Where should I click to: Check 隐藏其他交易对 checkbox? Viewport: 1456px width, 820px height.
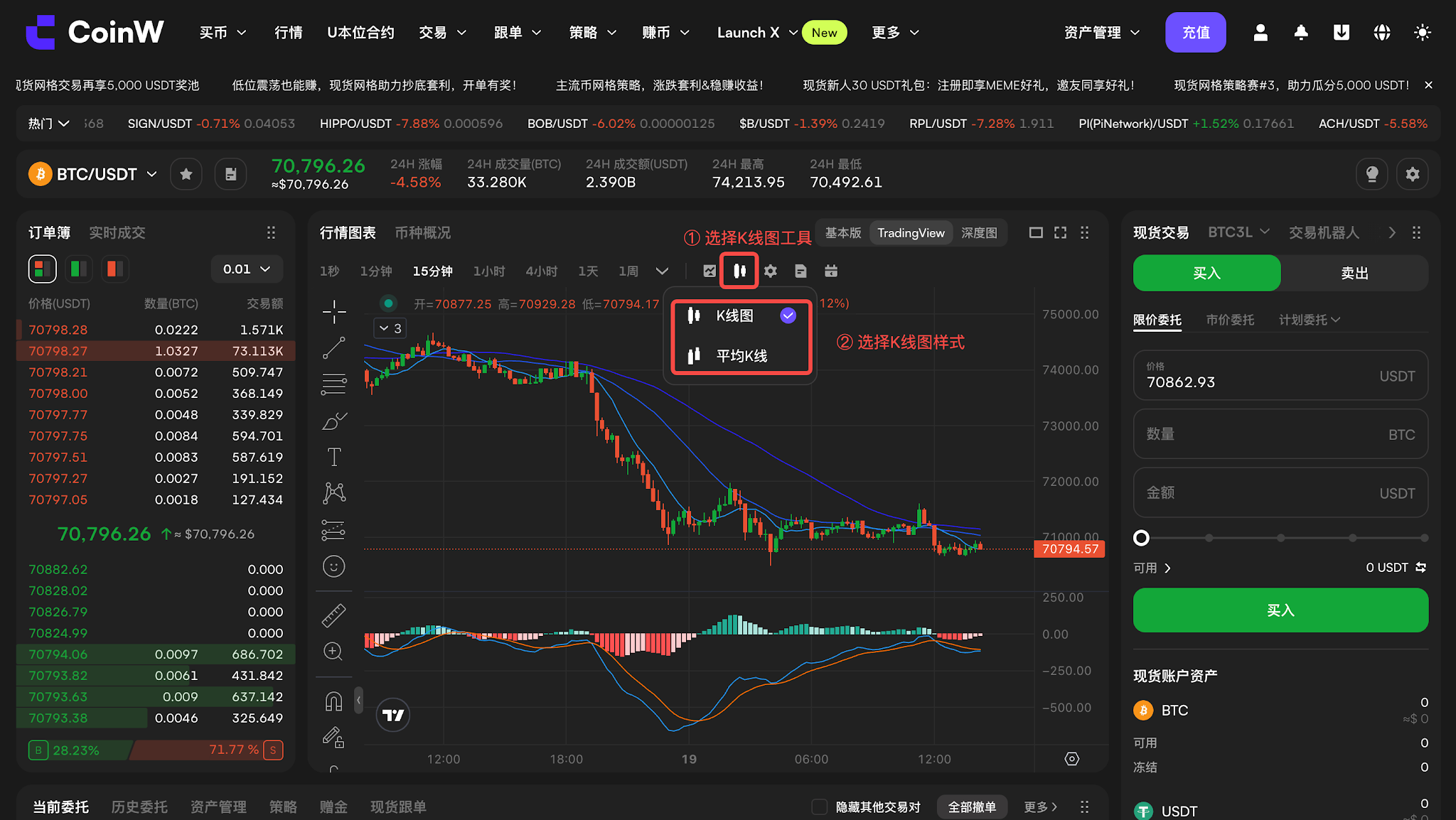(x=820, y=806)
